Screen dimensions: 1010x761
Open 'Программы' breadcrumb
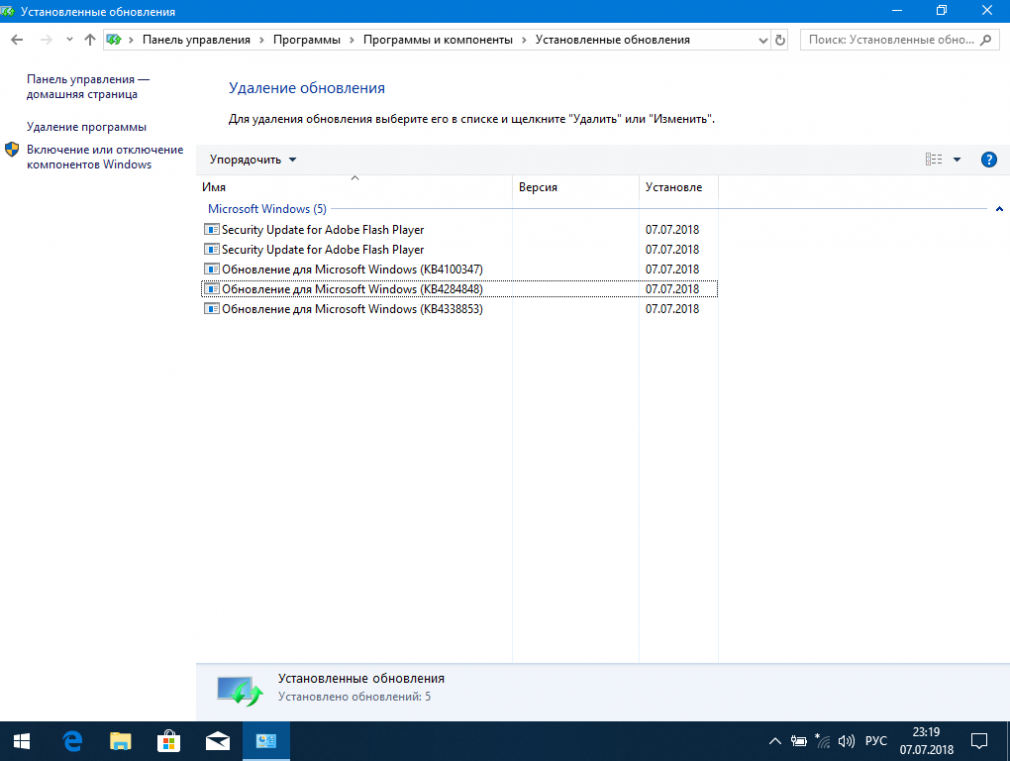point(307,40)
